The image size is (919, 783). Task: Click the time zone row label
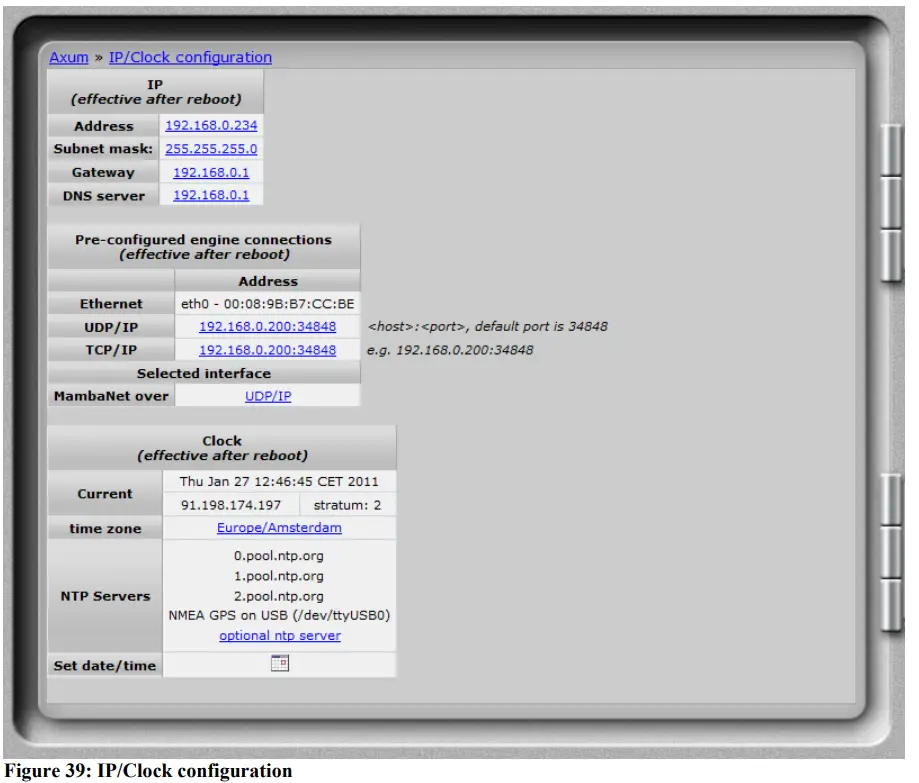point(105,529)
